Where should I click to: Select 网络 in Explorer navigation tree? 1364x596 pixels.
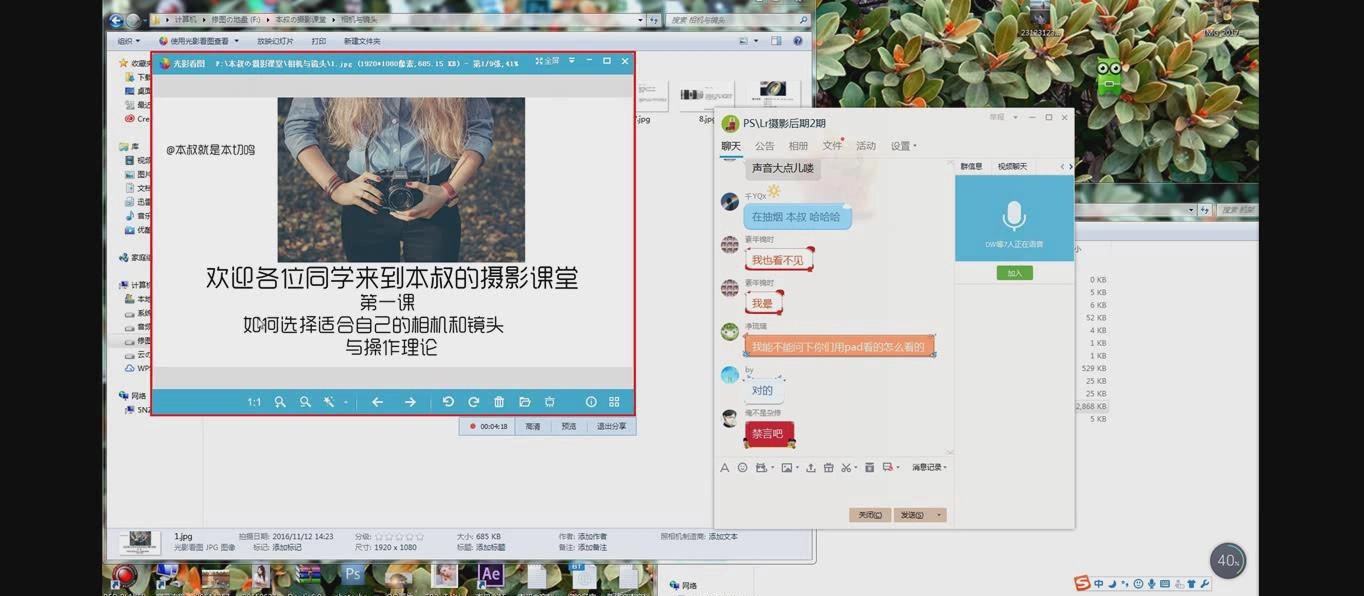138,396
